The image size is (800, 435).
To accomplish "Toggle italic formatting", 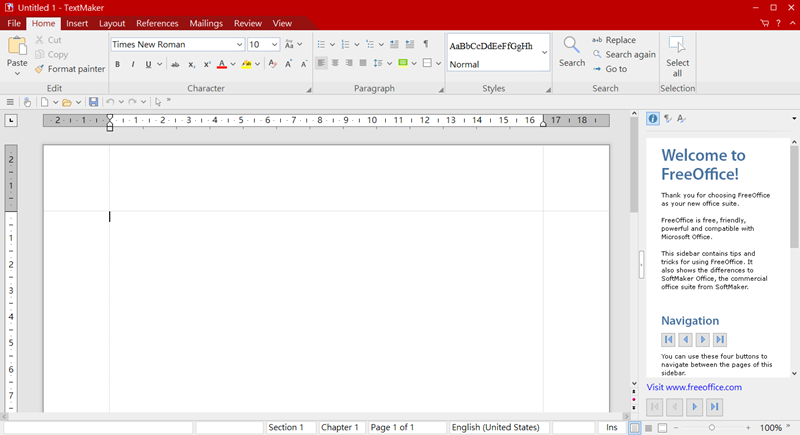I will point(132,64).
